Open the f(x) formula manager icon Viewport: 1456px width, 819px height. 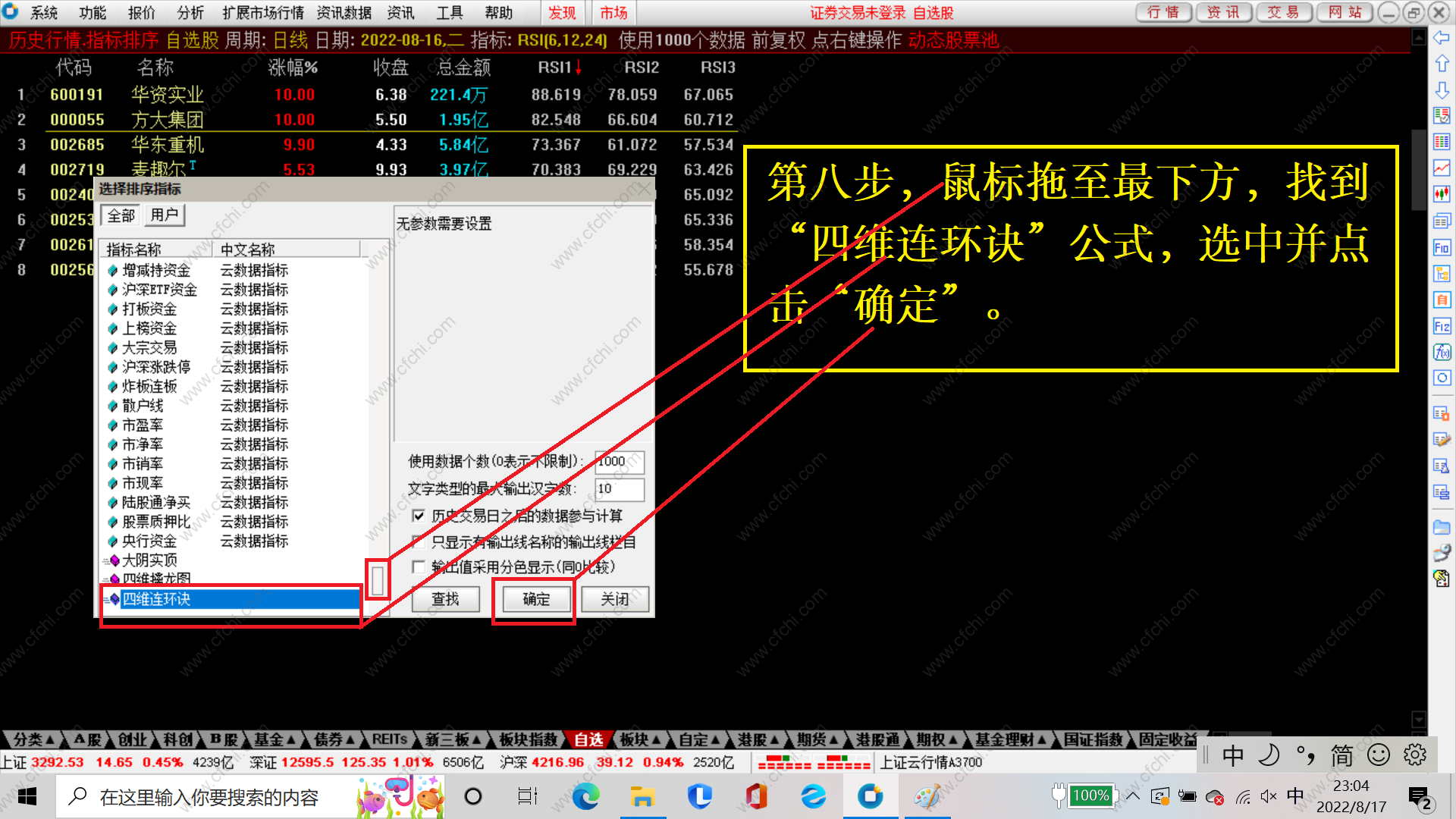click(1442, 352)
